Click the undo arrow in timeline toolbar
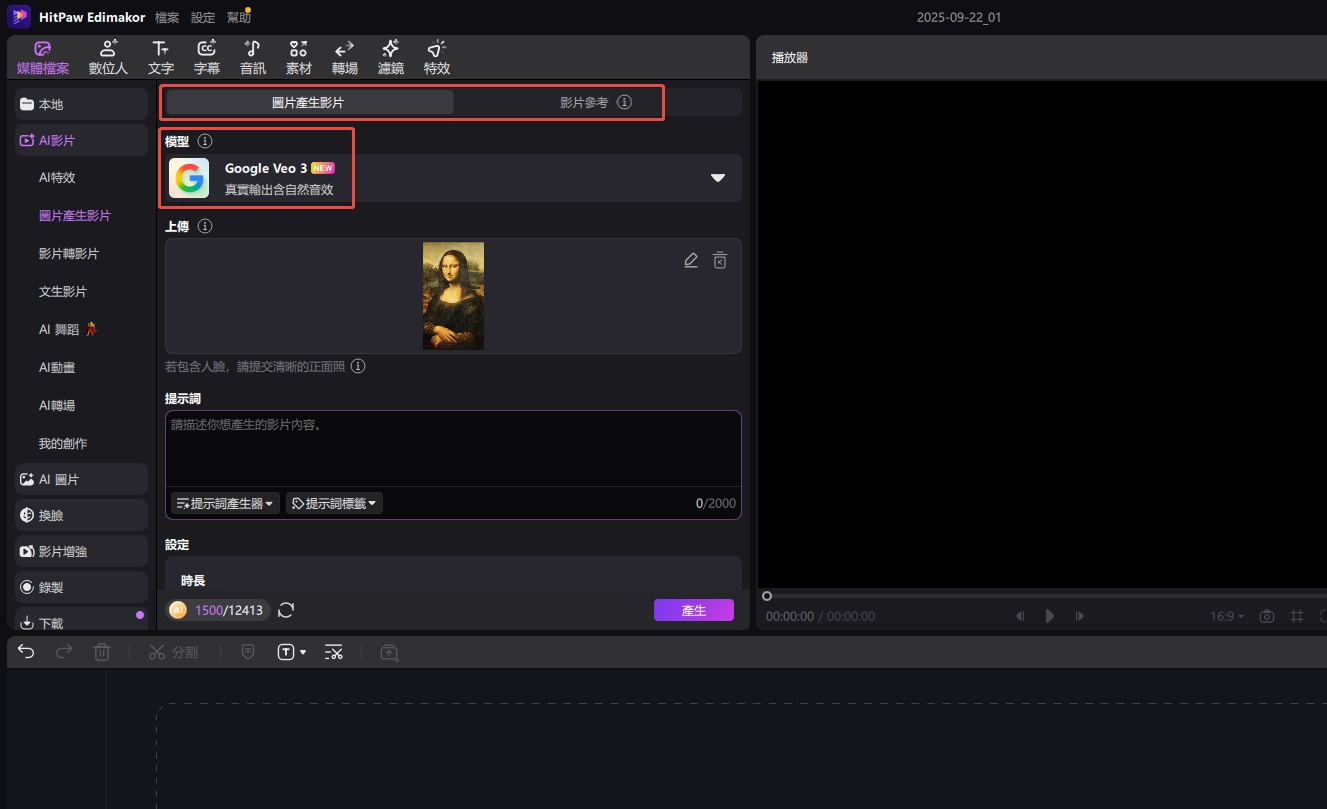This screenshot has height=809, width=1327. click(x=26, y=652)
